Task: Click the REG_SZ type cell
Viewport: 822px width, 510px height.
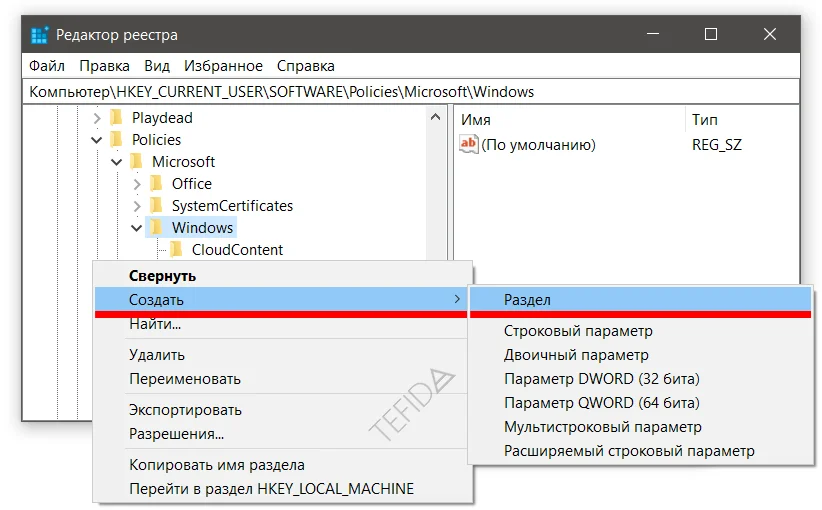Action: 717,145
